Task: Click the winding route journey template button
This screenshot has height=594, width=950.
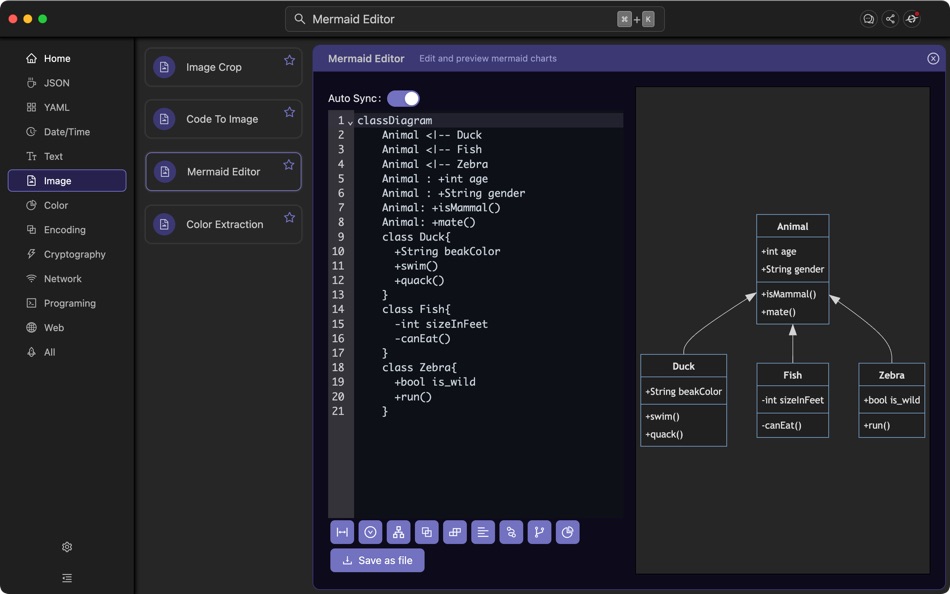Action: point(511,532)
